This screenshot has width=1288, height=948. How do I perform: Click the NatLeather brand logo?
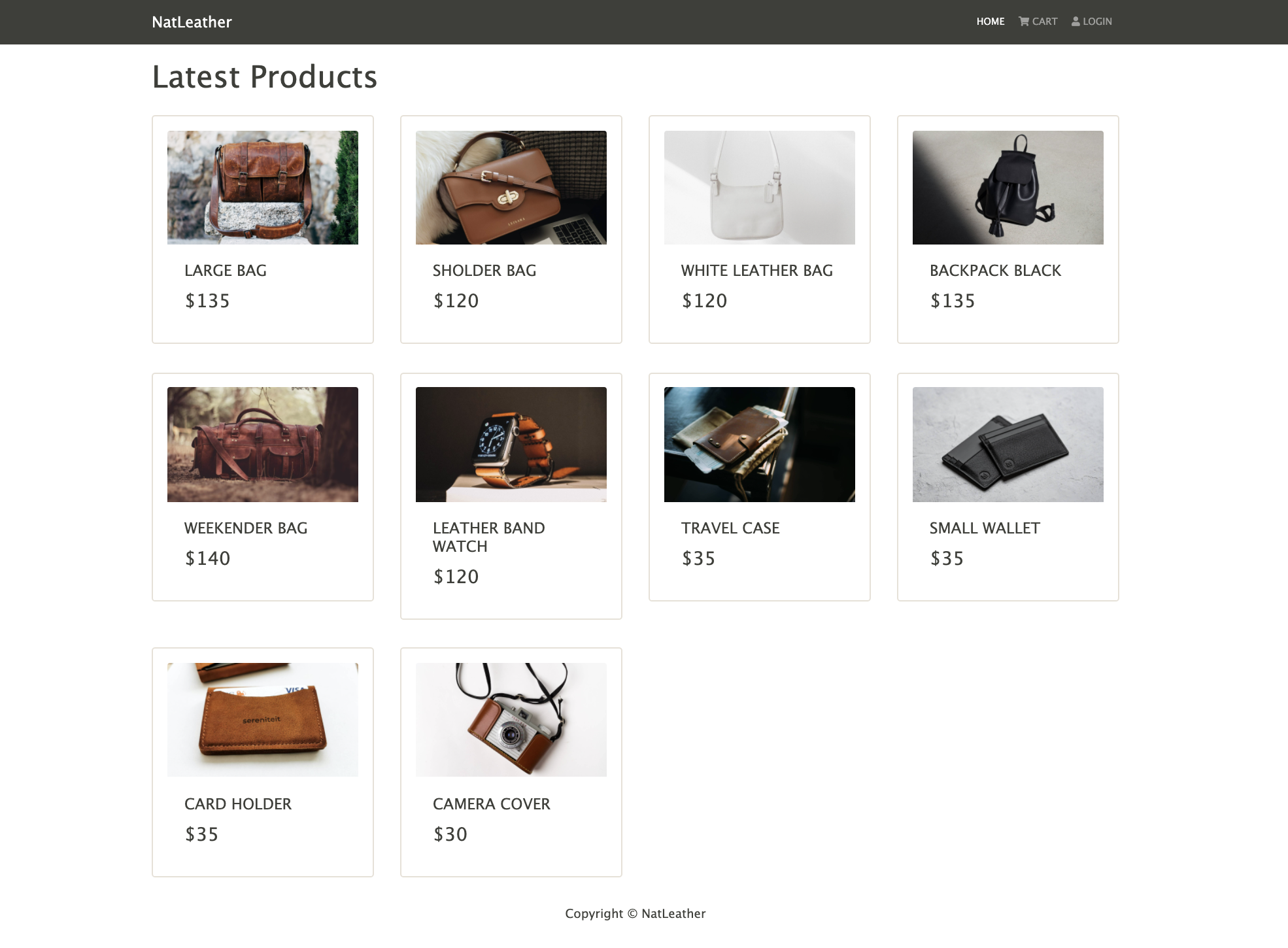click(191, 22)
